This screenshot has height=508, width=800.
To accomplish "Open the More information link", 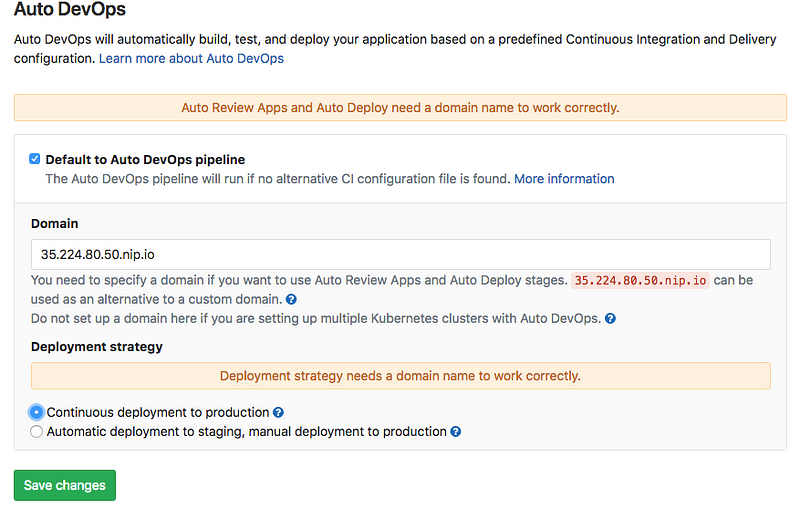I will pyautogui.click(x=564, y=179).
